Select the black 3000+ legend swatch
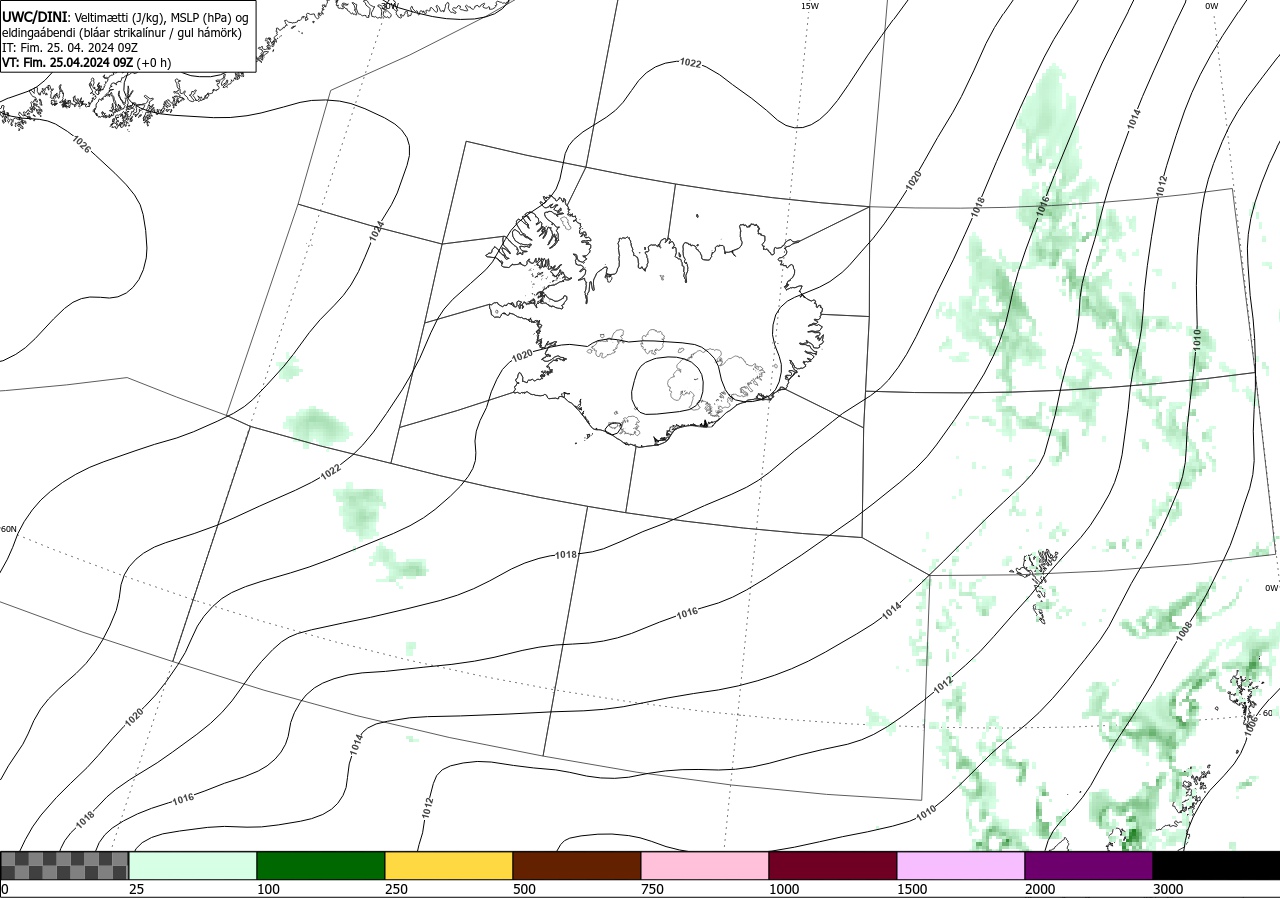The image size is (1280, 898). coord(1216,865)
